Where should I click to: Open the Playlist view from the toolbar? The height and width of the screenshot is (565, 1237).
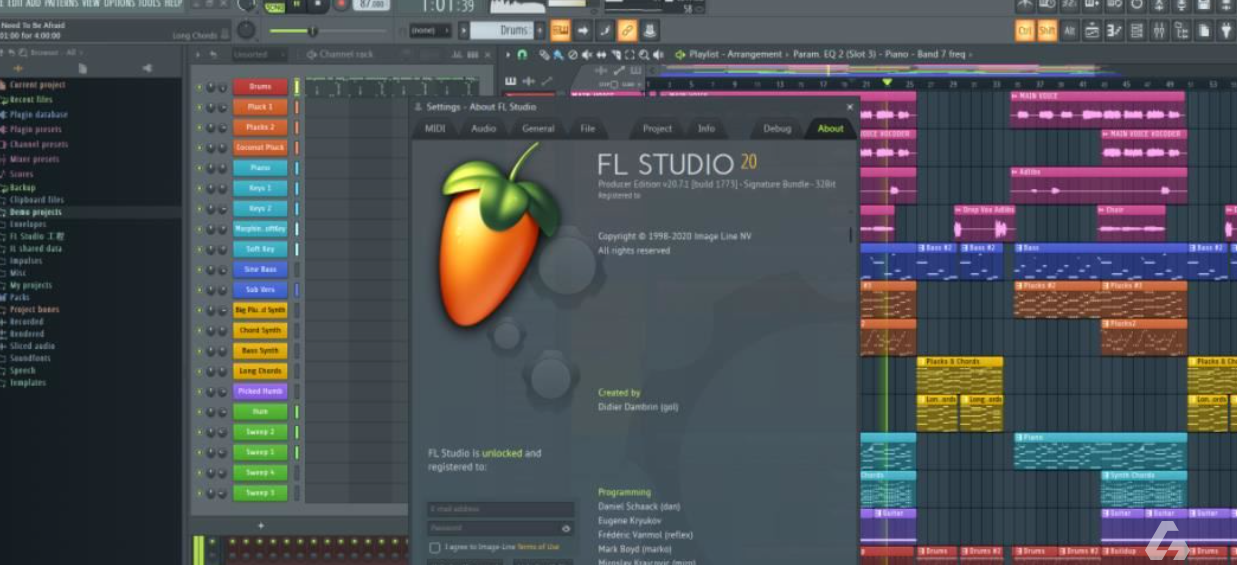[x=1091, y=31]
